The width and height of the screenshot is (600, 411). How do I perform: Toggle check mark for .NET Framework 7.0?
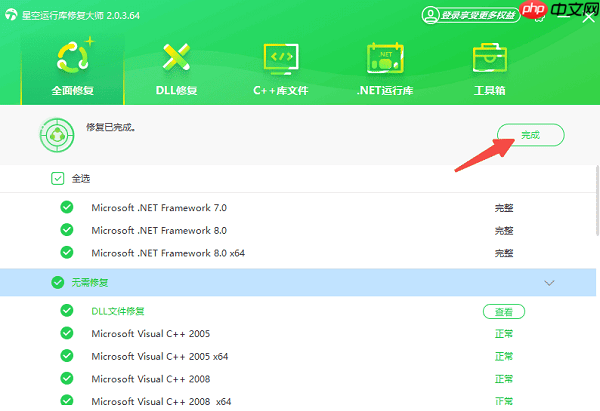click(67, 207)
